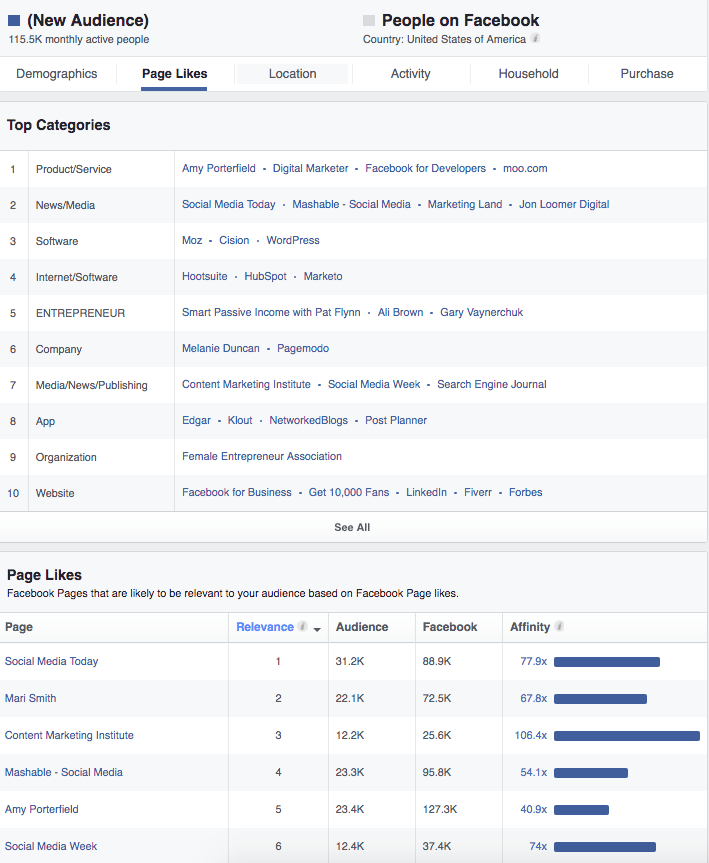Click Social Media Week in Media/News/Publishing row
Image resolution: width=709 pixels, height=863 pixels.
[x=374, y=384]
